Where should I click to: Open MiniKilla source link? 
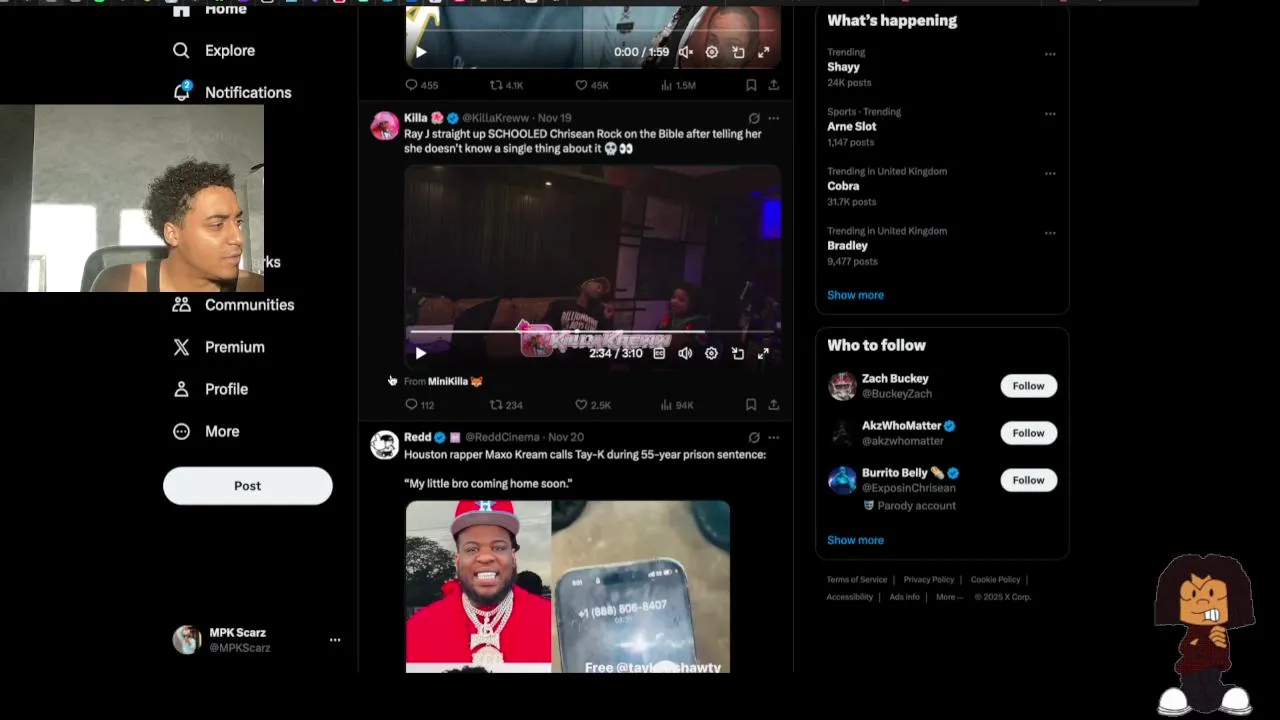point(455,381)
